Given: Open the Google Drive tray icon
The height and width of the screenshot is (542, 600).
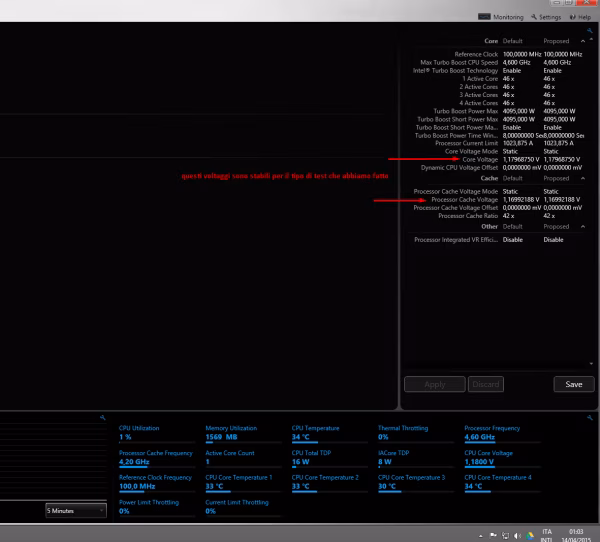Looking at the screenshot, I should click(x=530, y=536).
